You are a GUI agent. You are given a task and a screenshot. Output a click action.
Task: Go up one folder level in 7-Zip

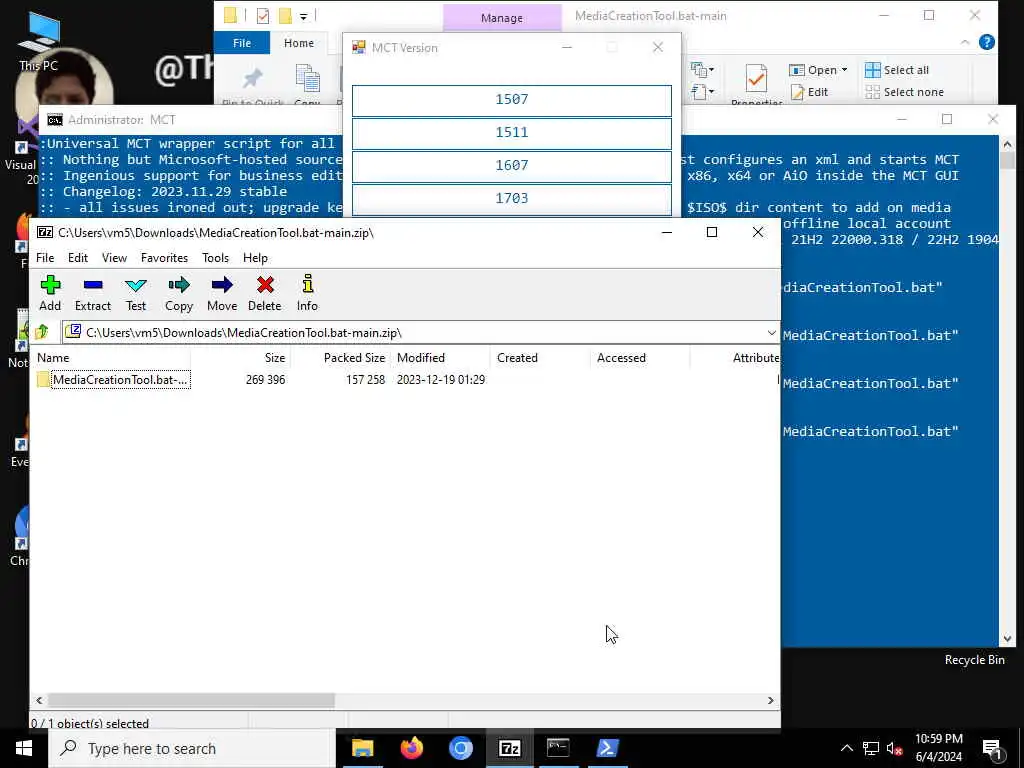tap(42, 332)
